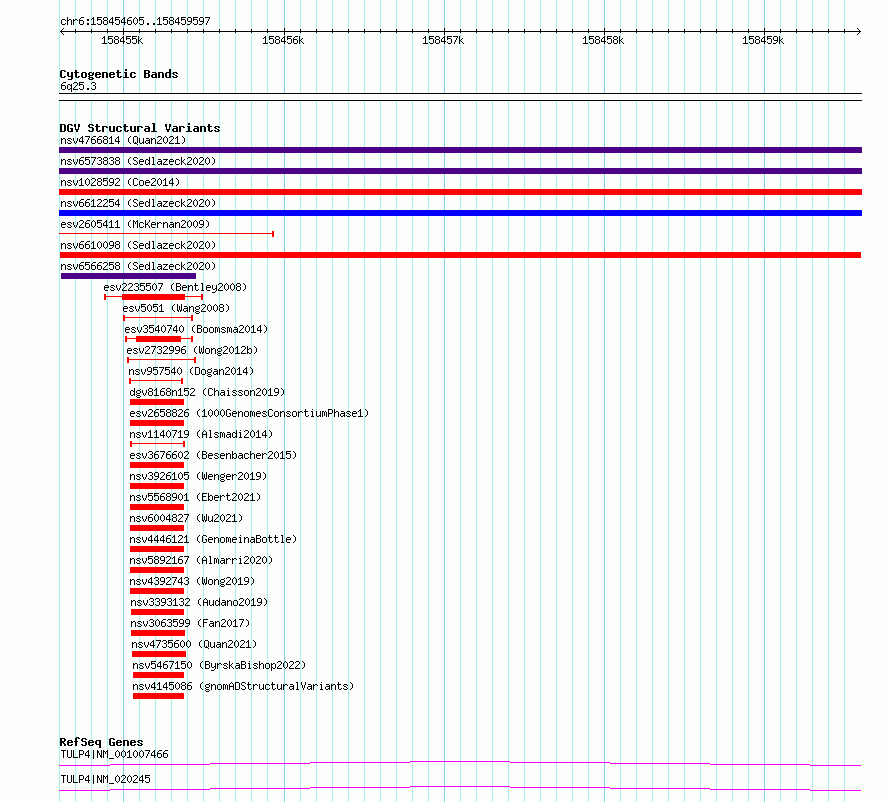The image size is (890, 802).
Task: Click the blue bar of nsv6612254
Action: tap(460, 213)
